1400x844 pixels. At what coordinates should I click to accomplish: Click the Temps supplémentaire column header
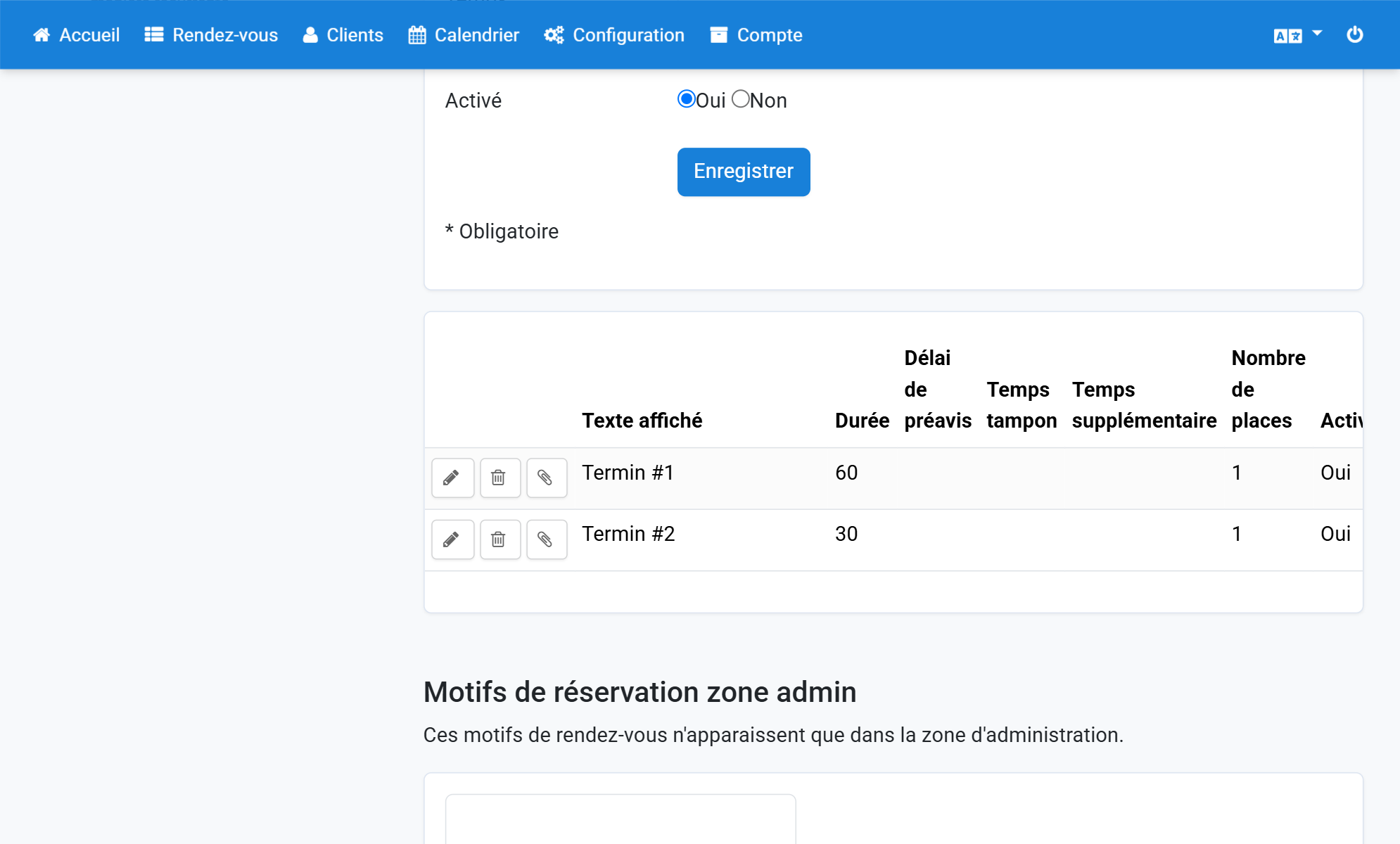[x=1144, y=405]
